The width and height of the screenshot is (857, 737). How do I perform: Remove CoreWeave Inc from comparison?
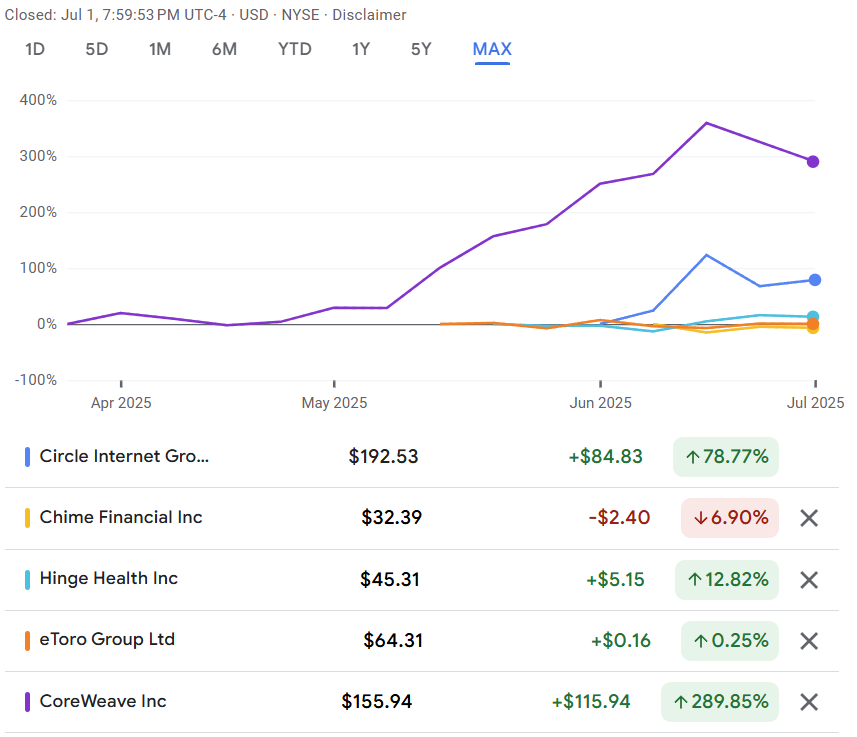pyautogui.click(x=809, y=702)
